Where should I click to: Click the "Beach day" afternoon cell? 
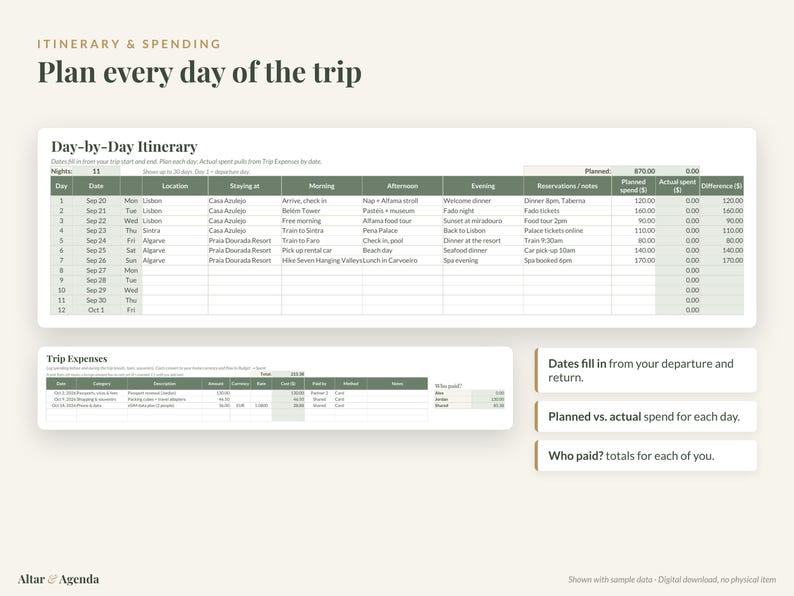(402, 250)
